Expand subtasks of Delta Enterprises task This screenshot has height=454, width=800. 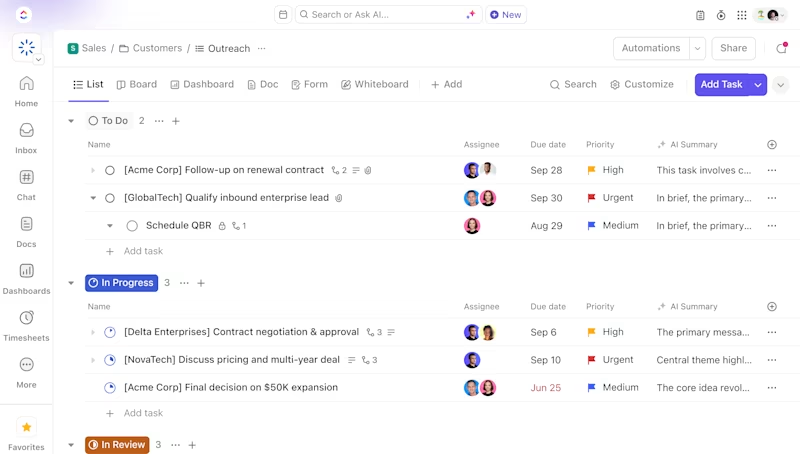pyautogui.click(x=93, y=332)
